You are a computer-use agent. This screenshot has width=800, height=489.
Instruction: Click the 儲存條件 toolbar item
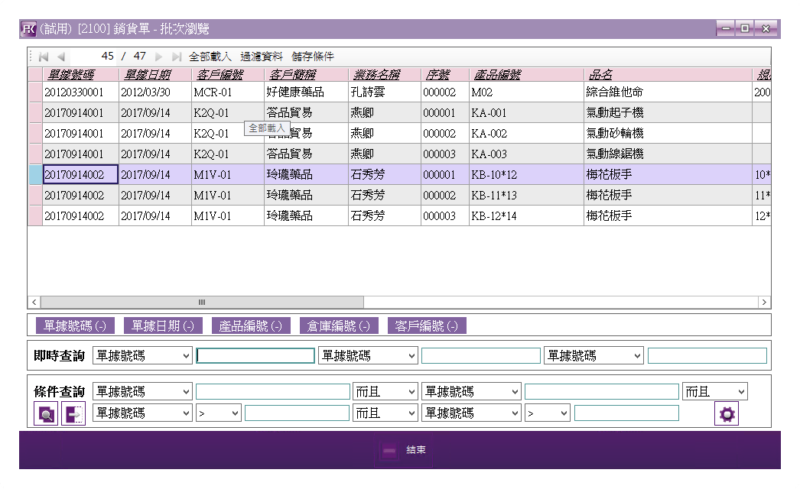pos(313,57)
